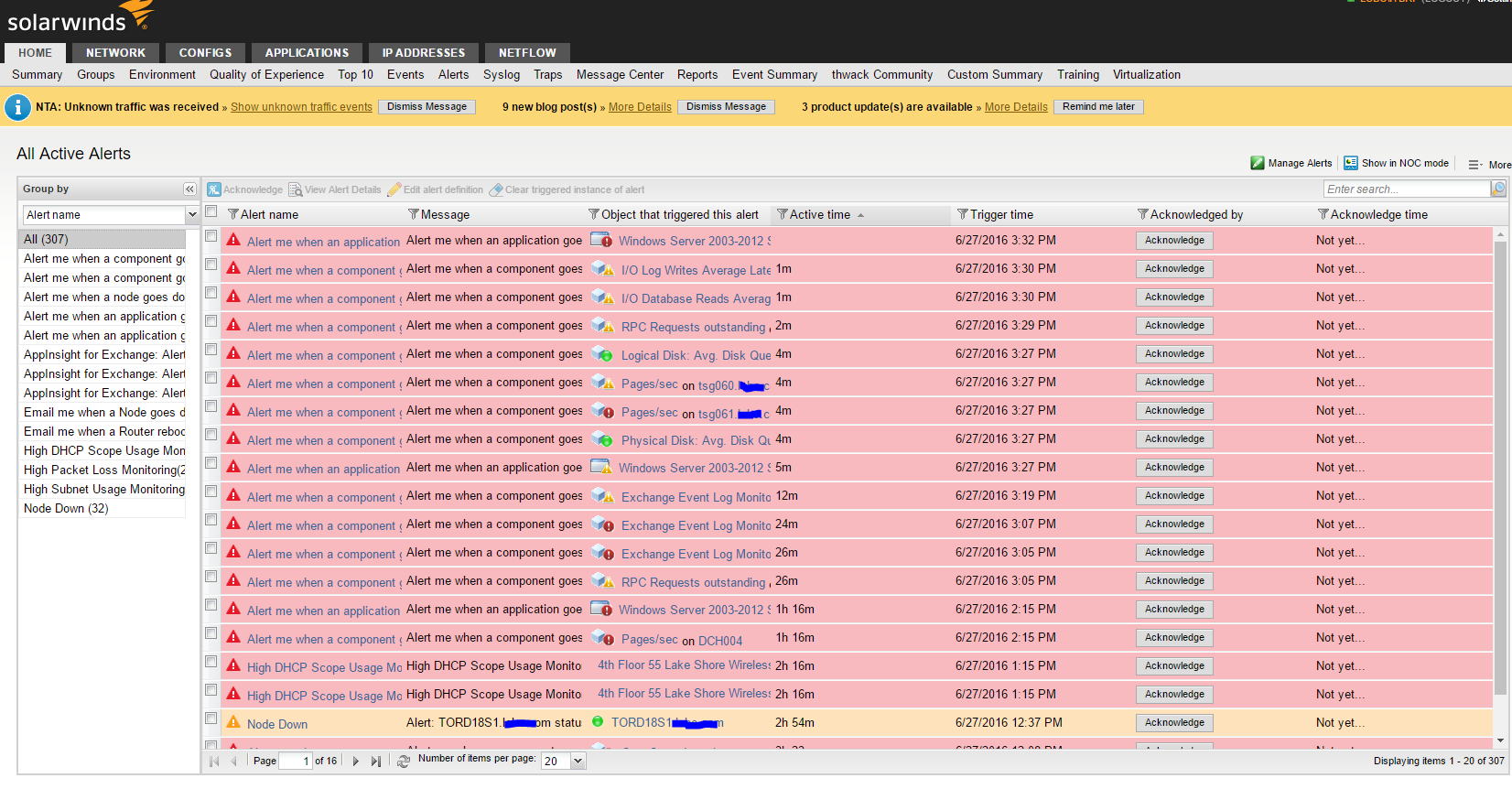This screenshot has width=1512, height=789.
Task: Open the items per page dropdown
Action: pos(578,761)
